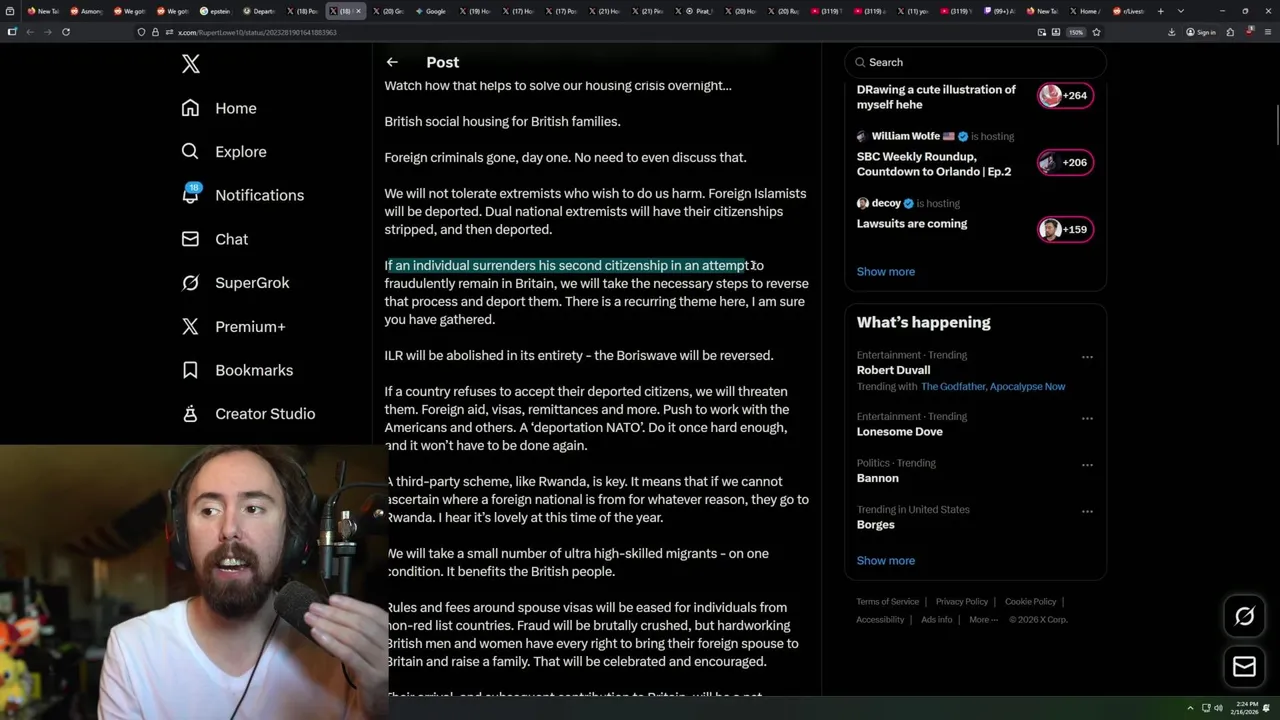Click the back arrow beside Post
Viewport: 1280px width, 720px height.
[x=392, y=62]
